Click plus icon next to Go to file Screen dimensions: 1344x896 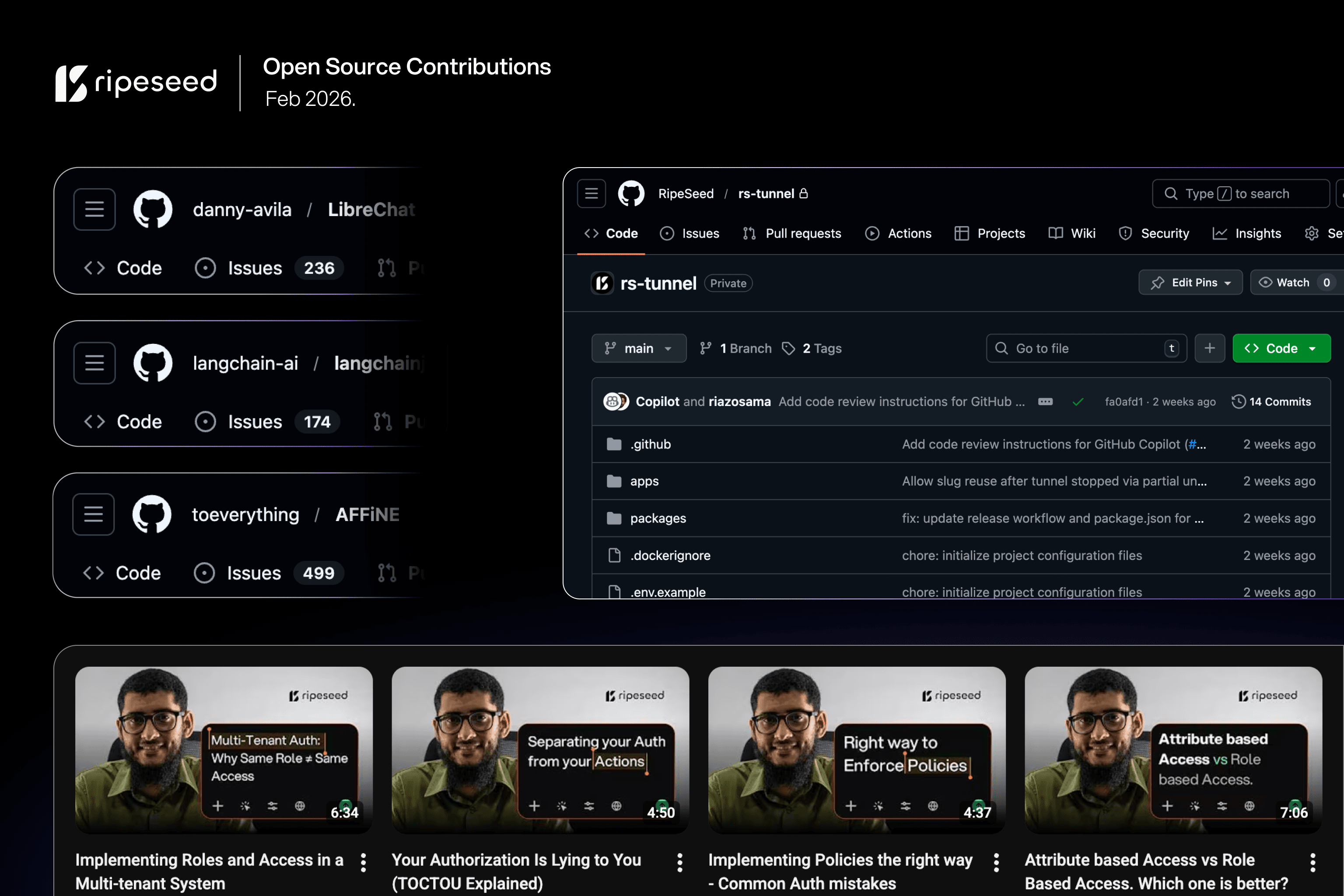click(x=1209, y=348)
